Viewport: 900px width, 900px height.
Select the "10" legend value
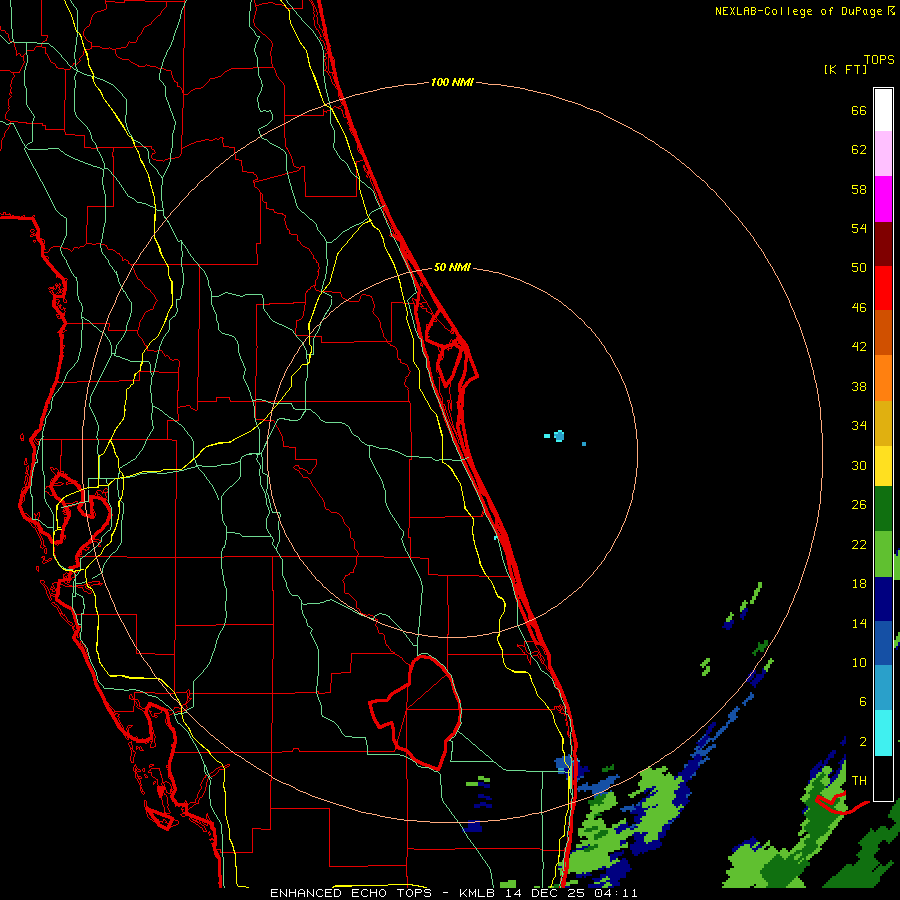click(x=859, y=662)
